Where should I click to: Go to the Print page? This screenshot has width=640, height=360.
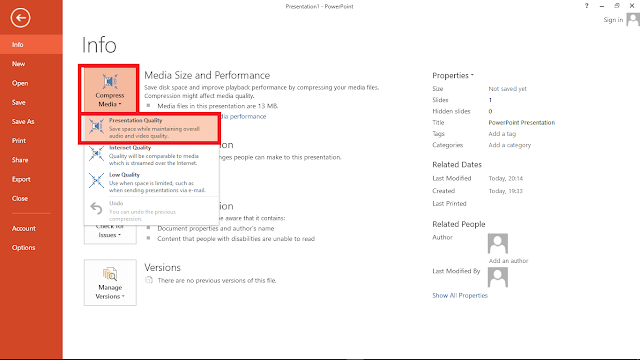point(31,140)
